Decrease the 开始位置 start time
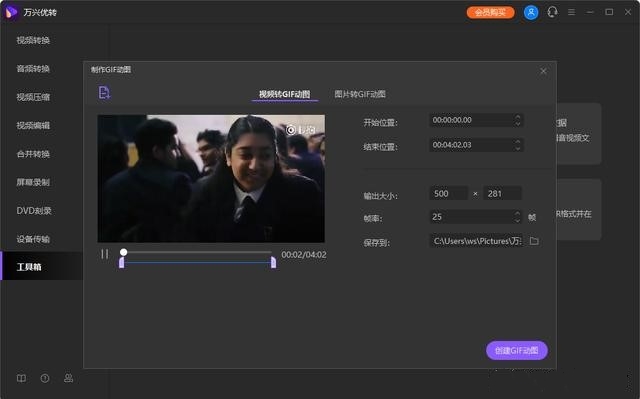 coord(518,124)
